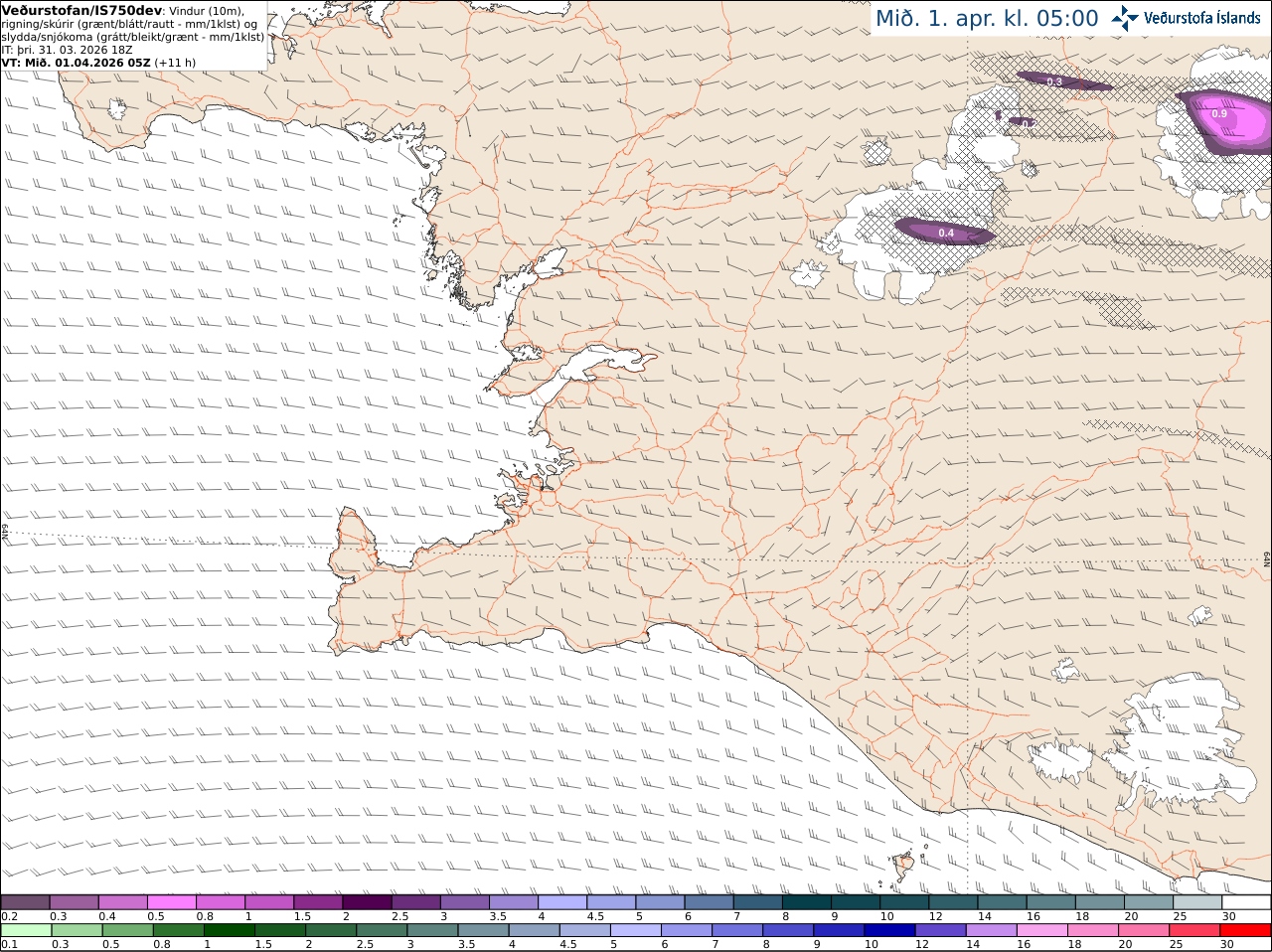Click the purple precipitation streak labeled 0.3
The image size is (1272, 952).
click(1063, 81)
